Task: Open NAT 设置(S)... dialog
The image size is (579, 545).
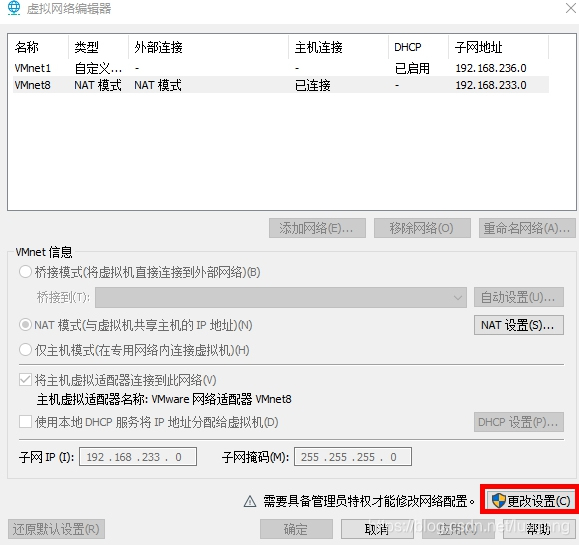Action: 518,325
